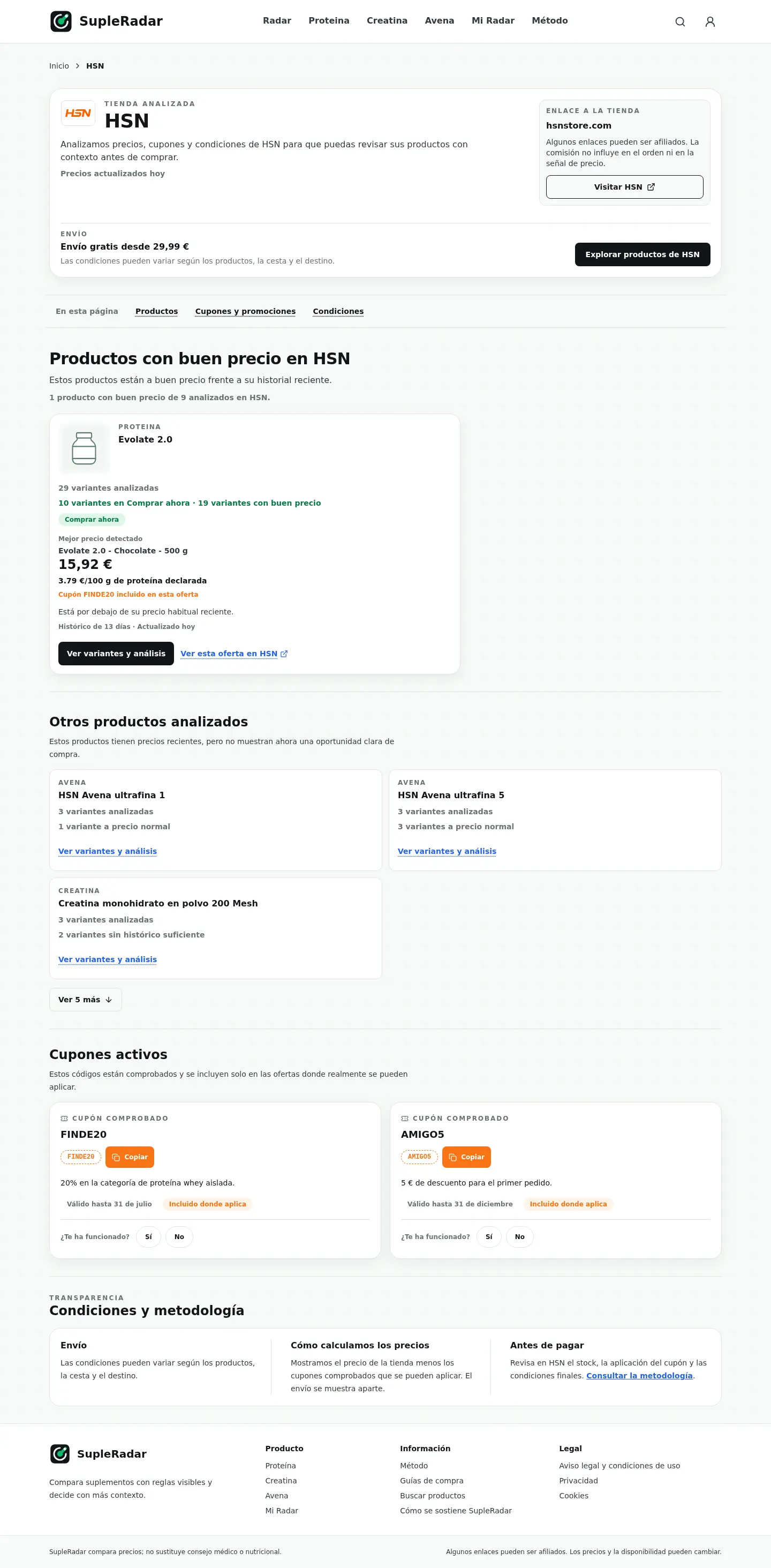The width and height of the screenshot is (771, 1568).
Task: Click the SupleRadar brand name in header
Action: 121,21
